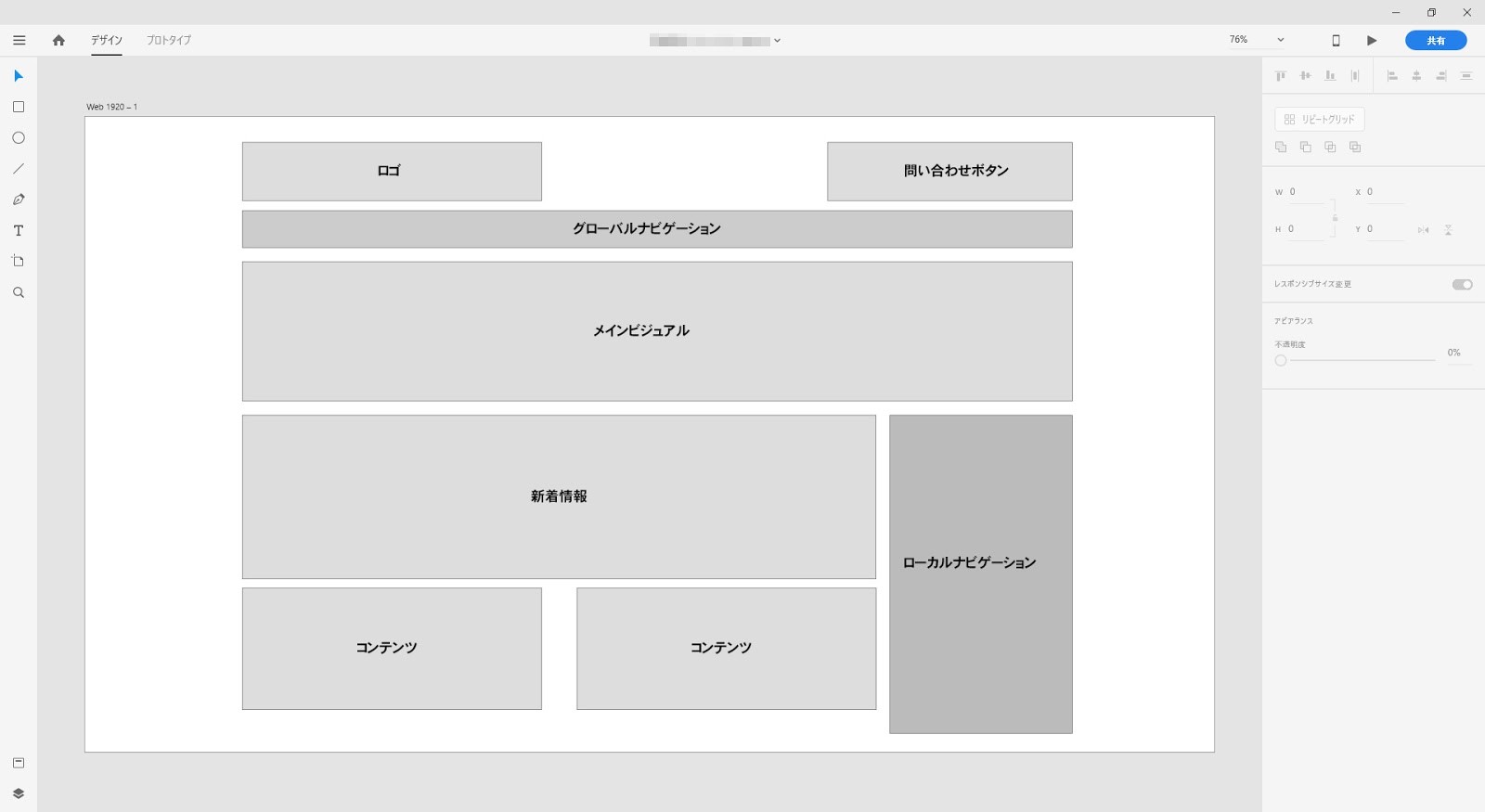Apply the Add boolean operation
The width and height of the screenshot is (1485, 812).
[1281, 147]
